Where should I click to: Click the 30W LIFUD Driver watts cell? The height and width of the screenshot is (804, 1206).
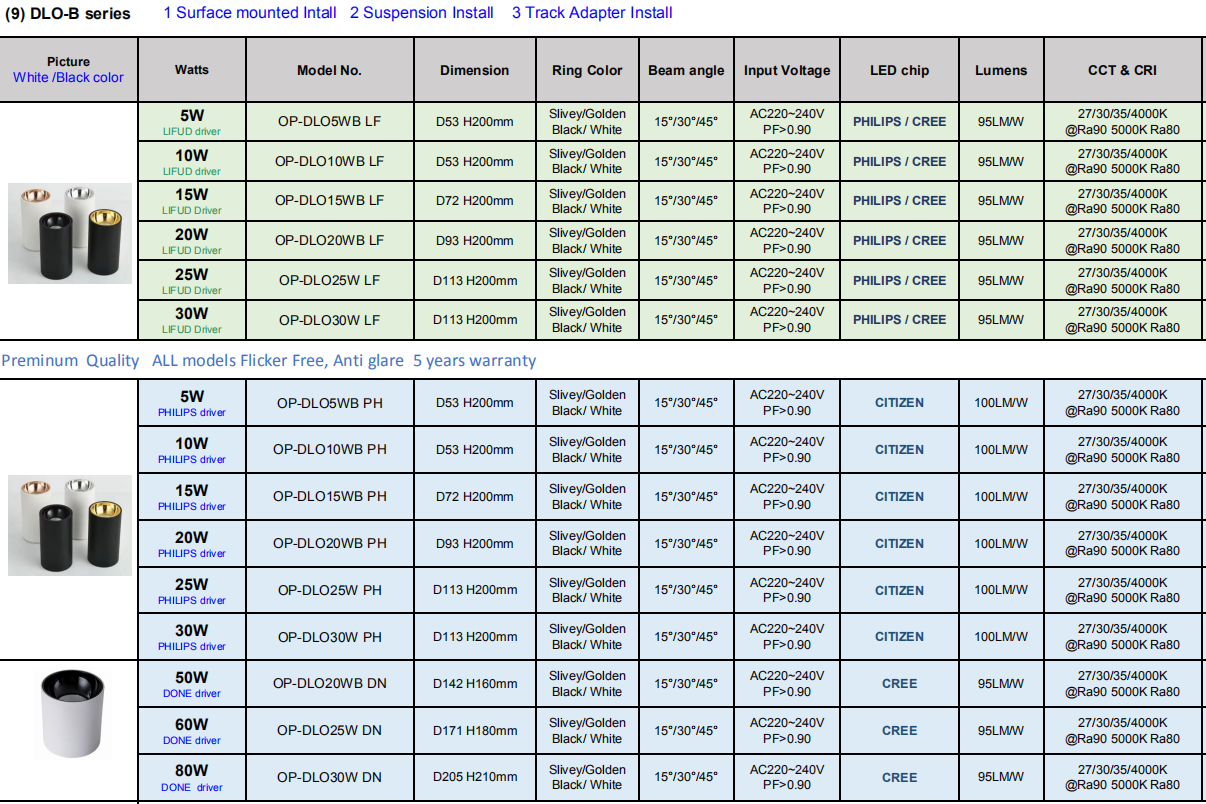(x=192, y=320)
